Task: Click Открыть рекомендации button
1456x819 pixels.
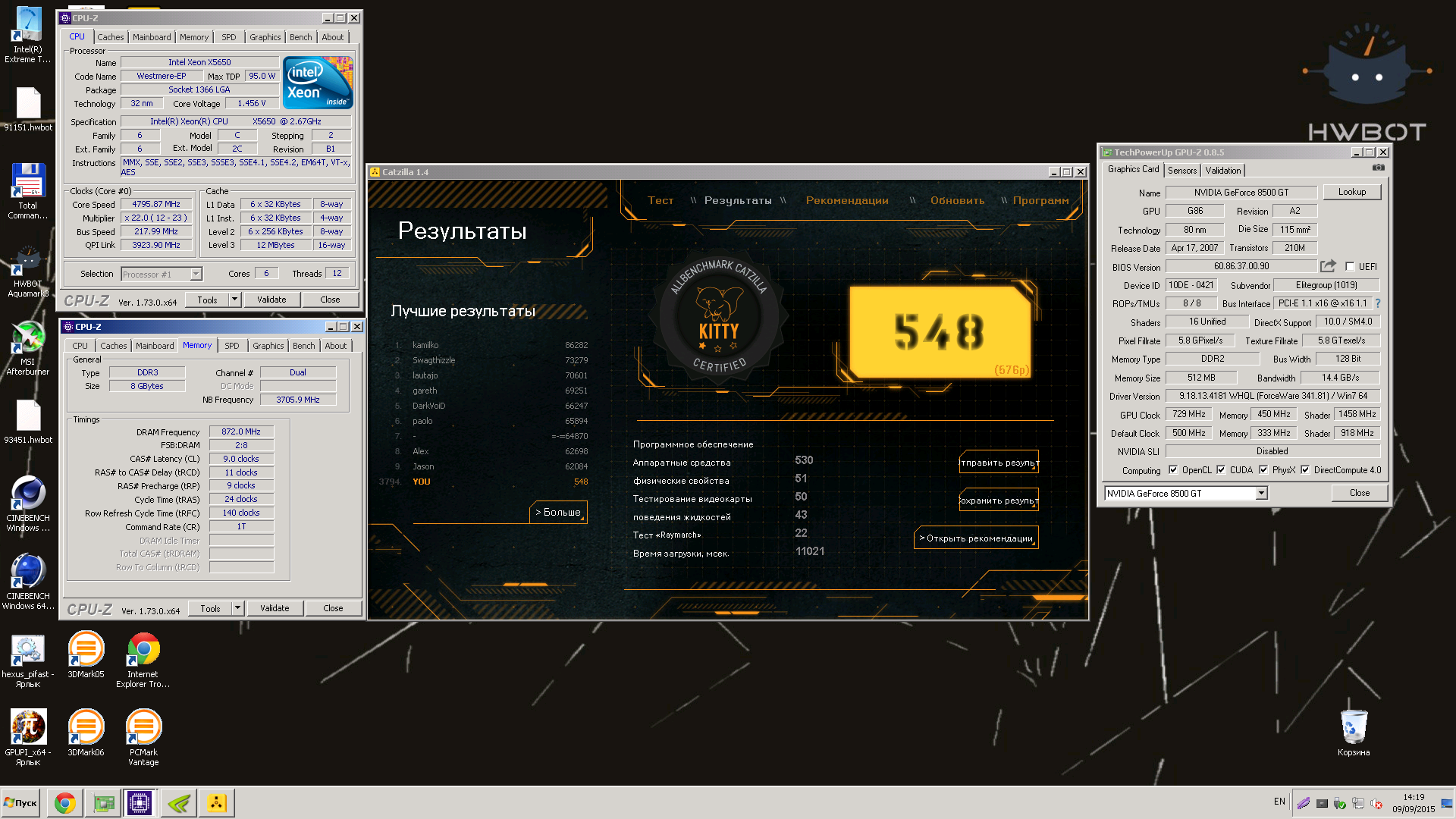Action: [976, 538]
